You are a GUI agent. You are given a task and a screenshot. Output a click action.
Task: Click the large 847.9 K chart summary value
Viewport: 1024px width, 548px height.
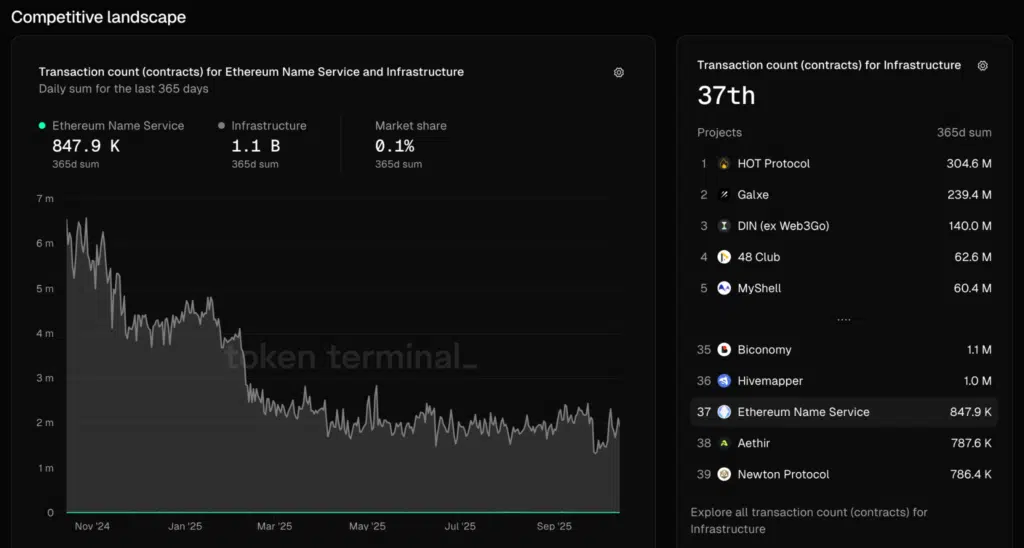coord(86,146)
